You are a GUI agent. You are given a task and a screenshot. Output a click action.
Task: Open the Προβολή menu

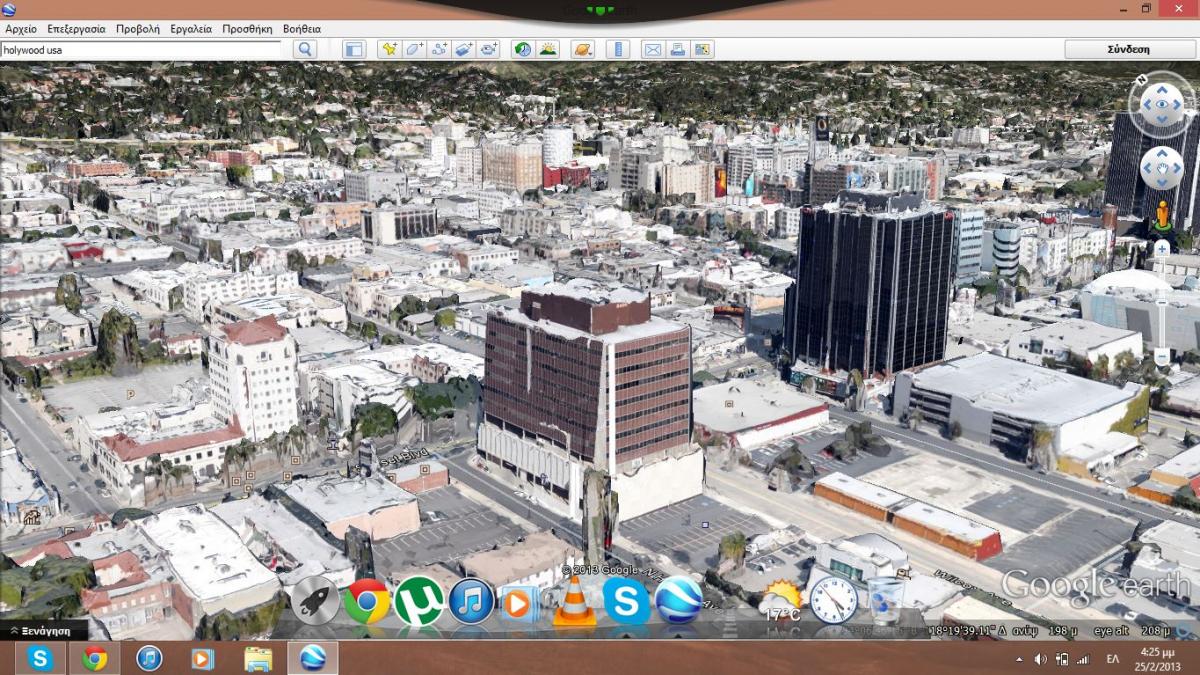pyautogui.click(x=138, y=29)
